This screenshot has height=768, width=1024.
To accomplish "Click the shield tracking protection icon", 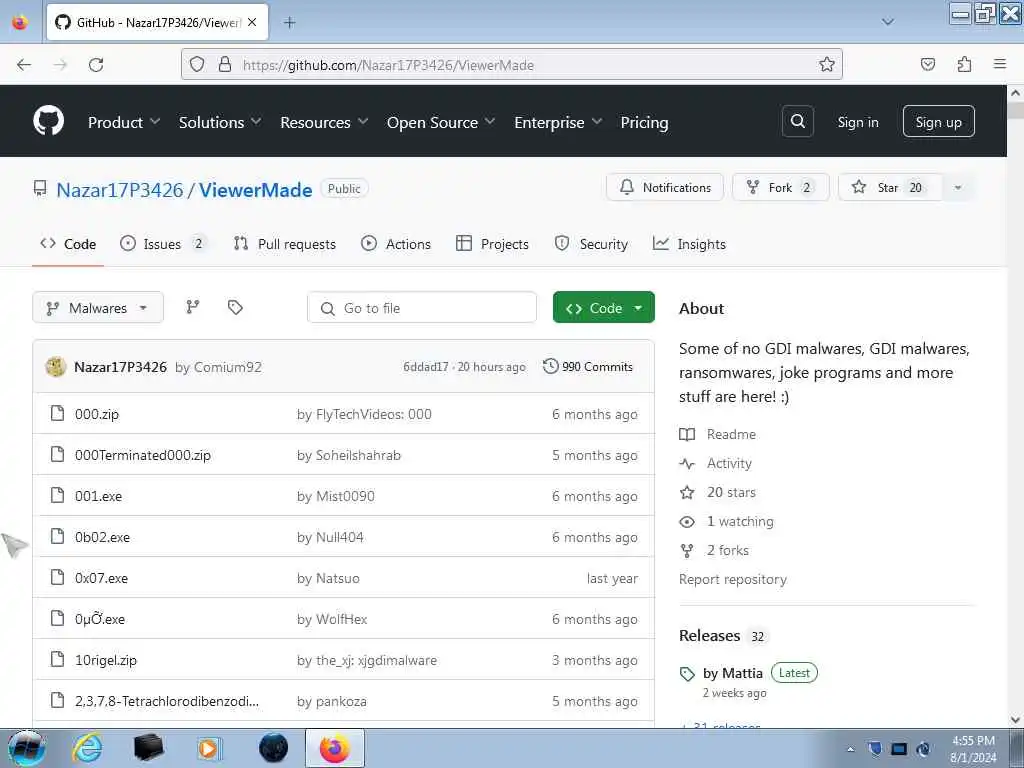I will [197, 64].
